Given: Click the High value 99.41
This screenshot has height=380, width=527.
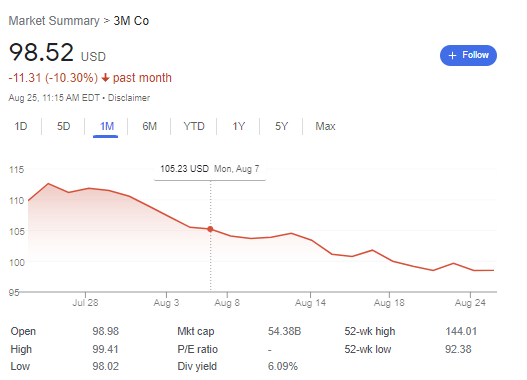Looking at the screenshot, I should pyautogui.click(x=106, y=349).
